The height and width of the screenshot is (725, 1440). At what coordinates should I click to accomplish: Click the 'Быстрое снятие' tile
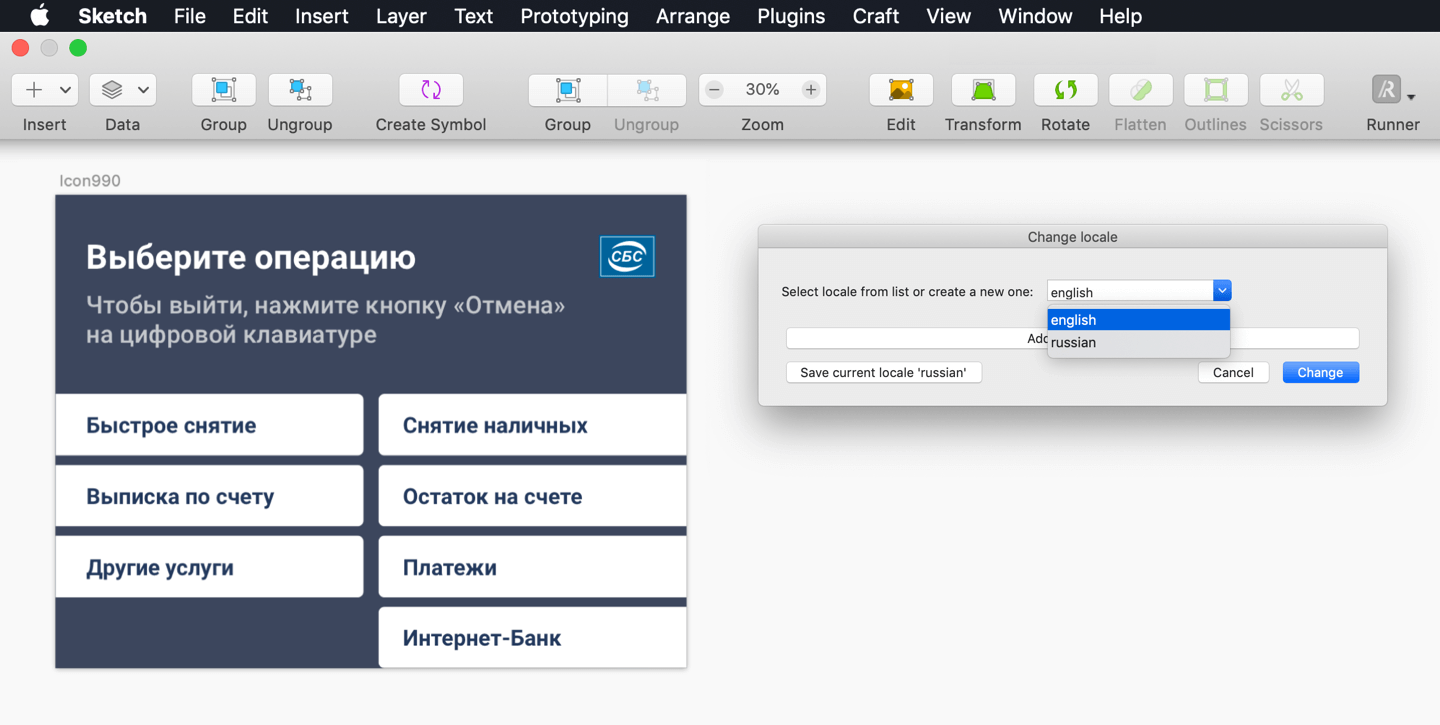209,425
